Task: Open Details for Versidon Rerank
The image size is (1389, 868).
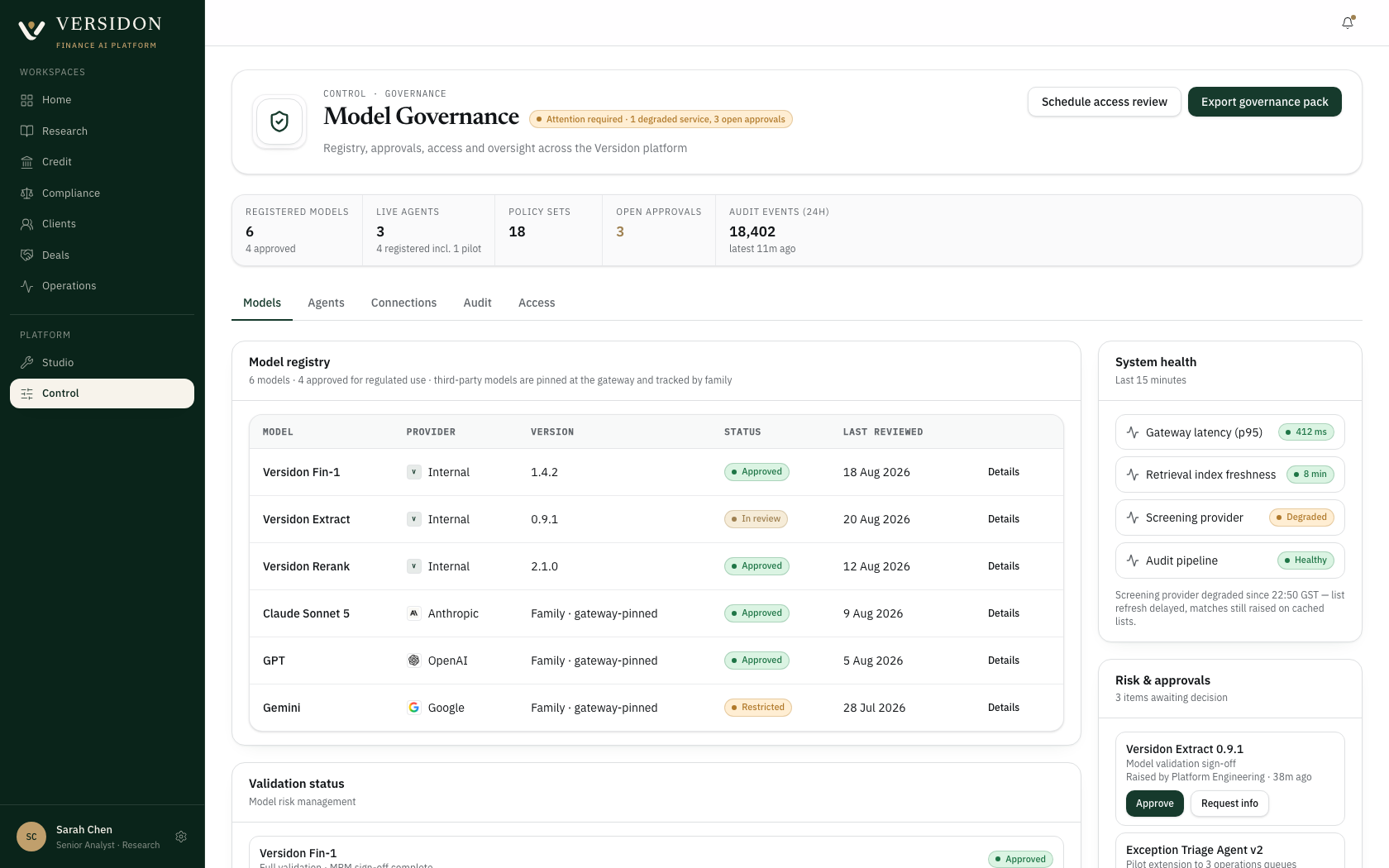Action: [1003, 566]
